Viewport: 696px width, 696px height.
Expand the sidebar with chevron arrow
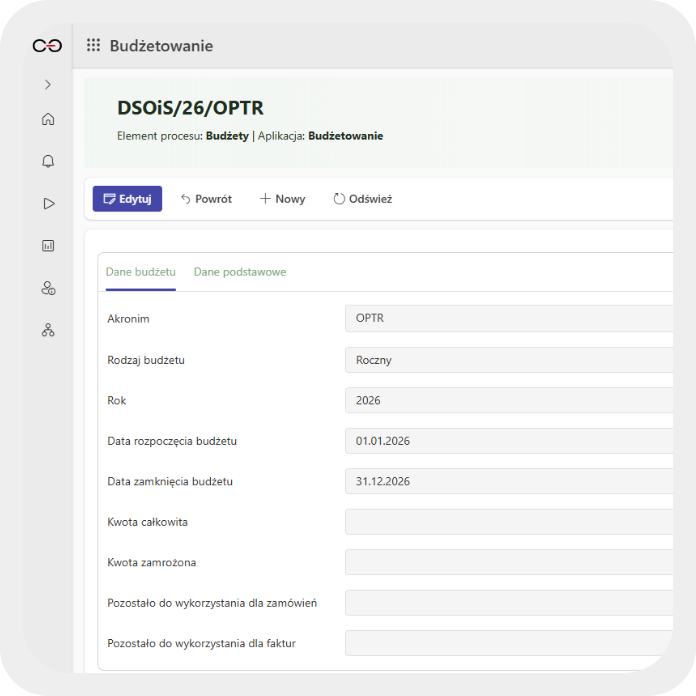click(48, 85)
